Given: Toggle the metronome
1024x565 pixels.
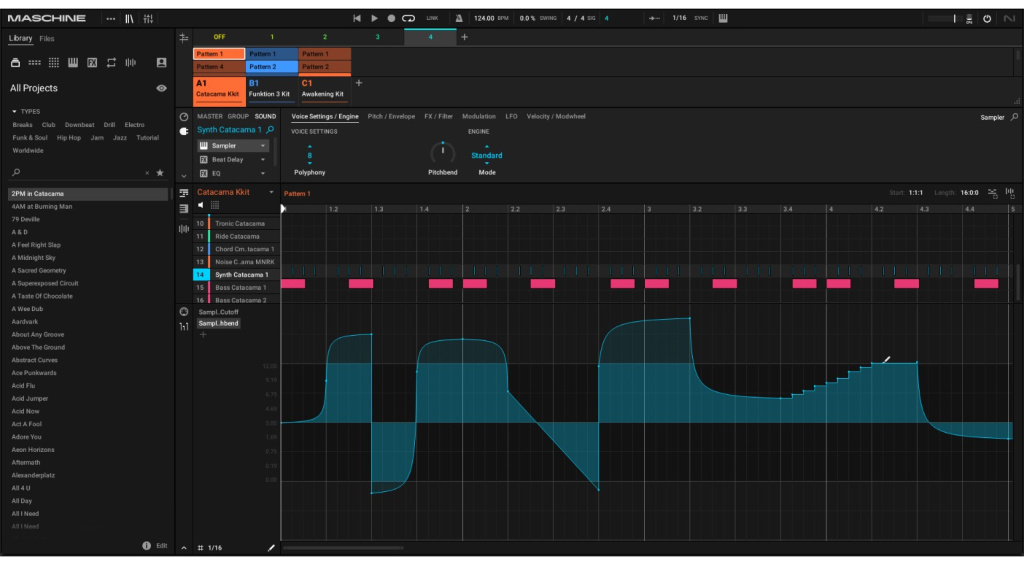Looking at the screenshot, I should [x=459, y=18].
